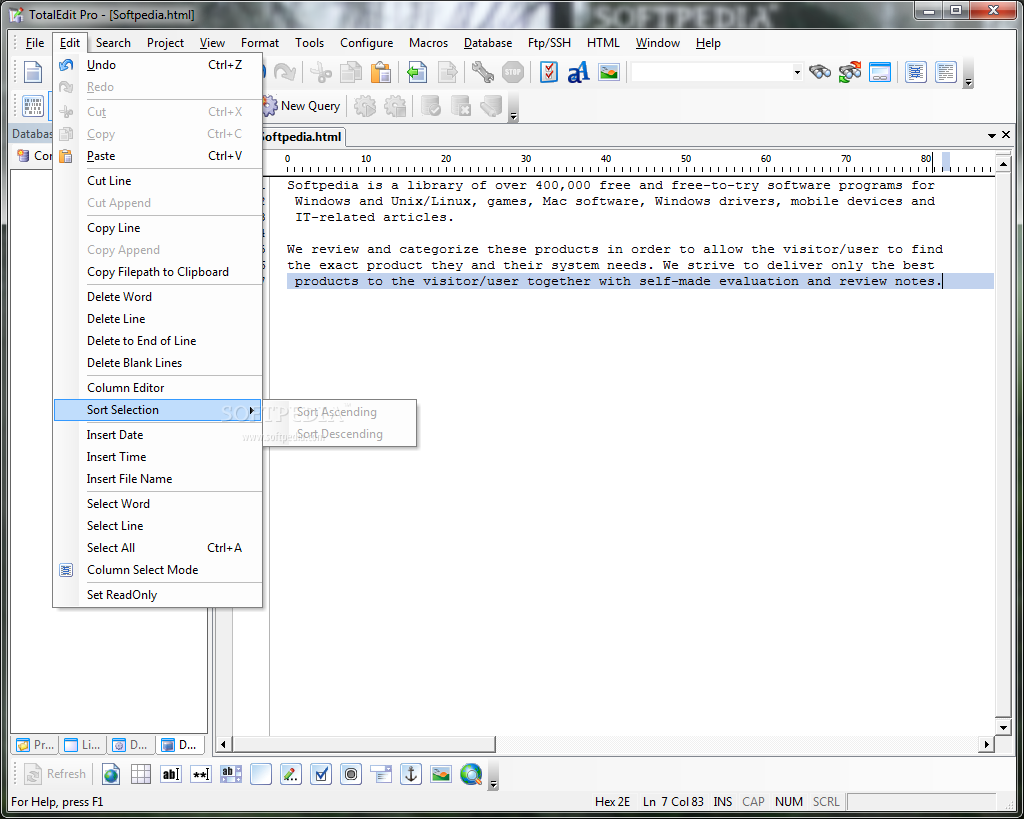Click the Refresh button in bottom toolbar
Screen dimensions: 1024x819
point(55,774)
